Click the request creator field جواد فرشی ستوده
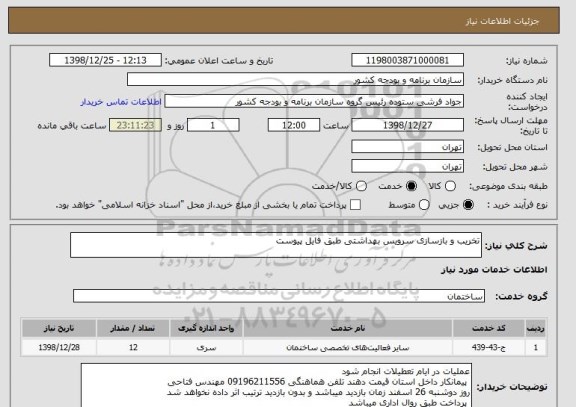 point(314,101)
